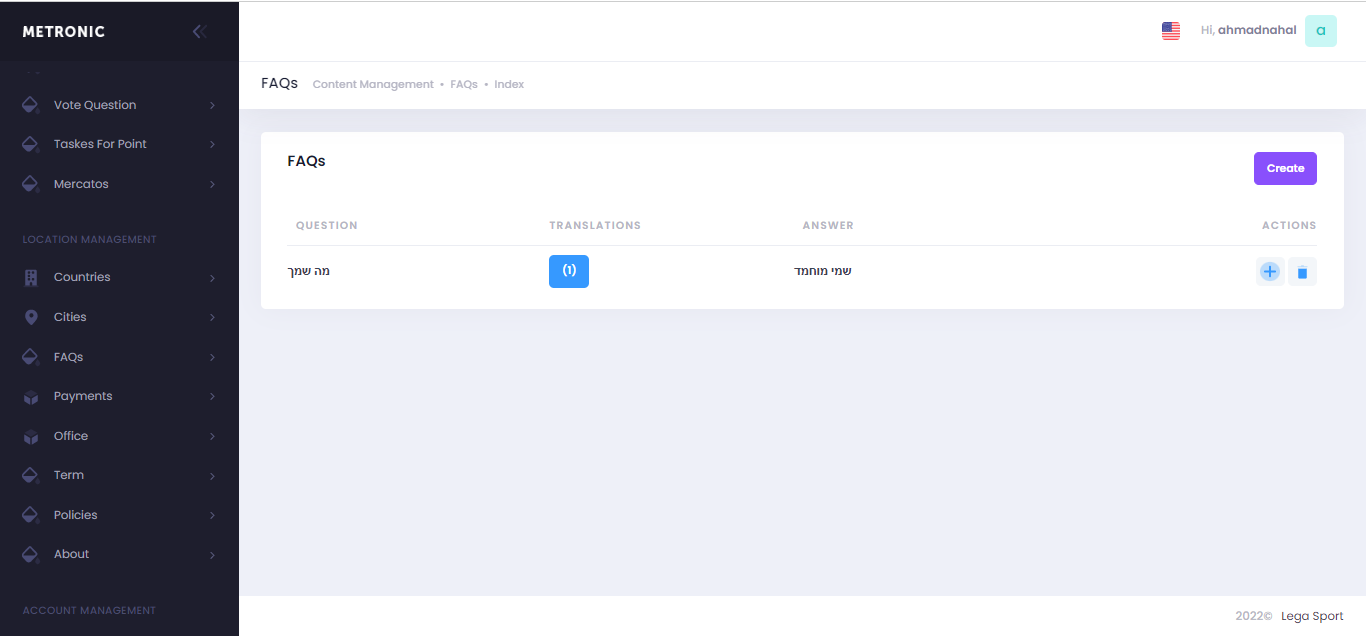Expand the Mercatos submenu chevron

pyautogui.click(x=212, y=185)
